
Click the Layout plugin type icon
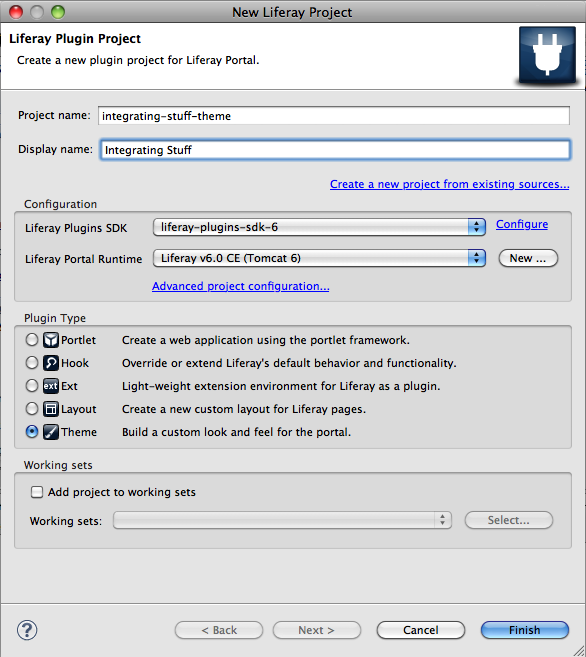[51, 409]
